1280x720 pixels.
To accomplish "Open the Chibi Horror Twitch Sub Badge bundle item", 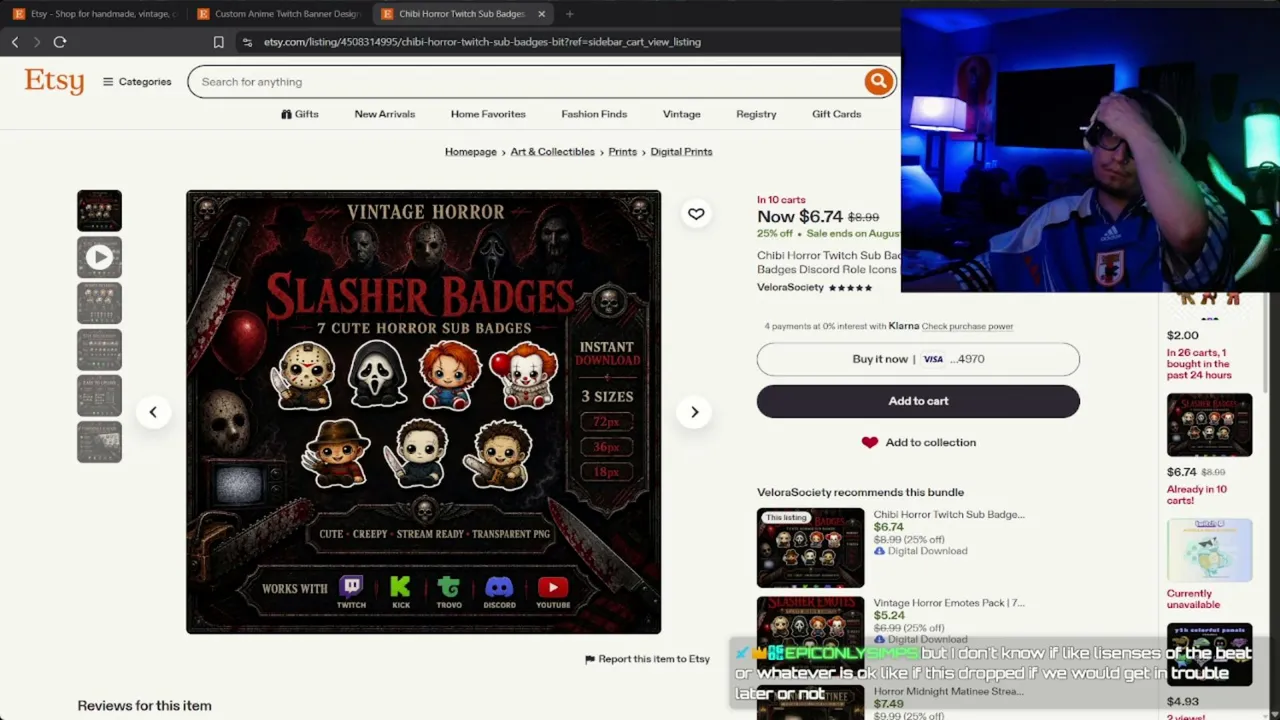I will click(949, 515).
